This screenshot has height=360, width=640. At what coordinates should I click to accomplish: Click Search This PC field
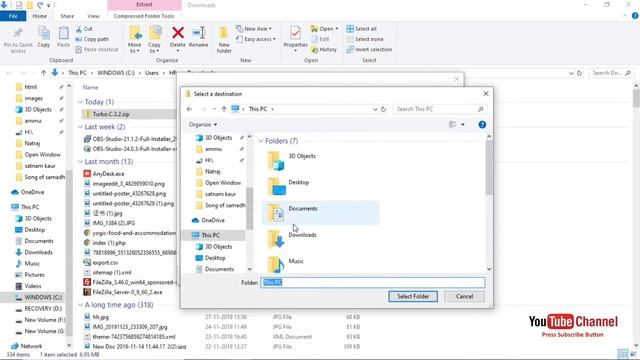pyautogui.click(x=440, y=109)
